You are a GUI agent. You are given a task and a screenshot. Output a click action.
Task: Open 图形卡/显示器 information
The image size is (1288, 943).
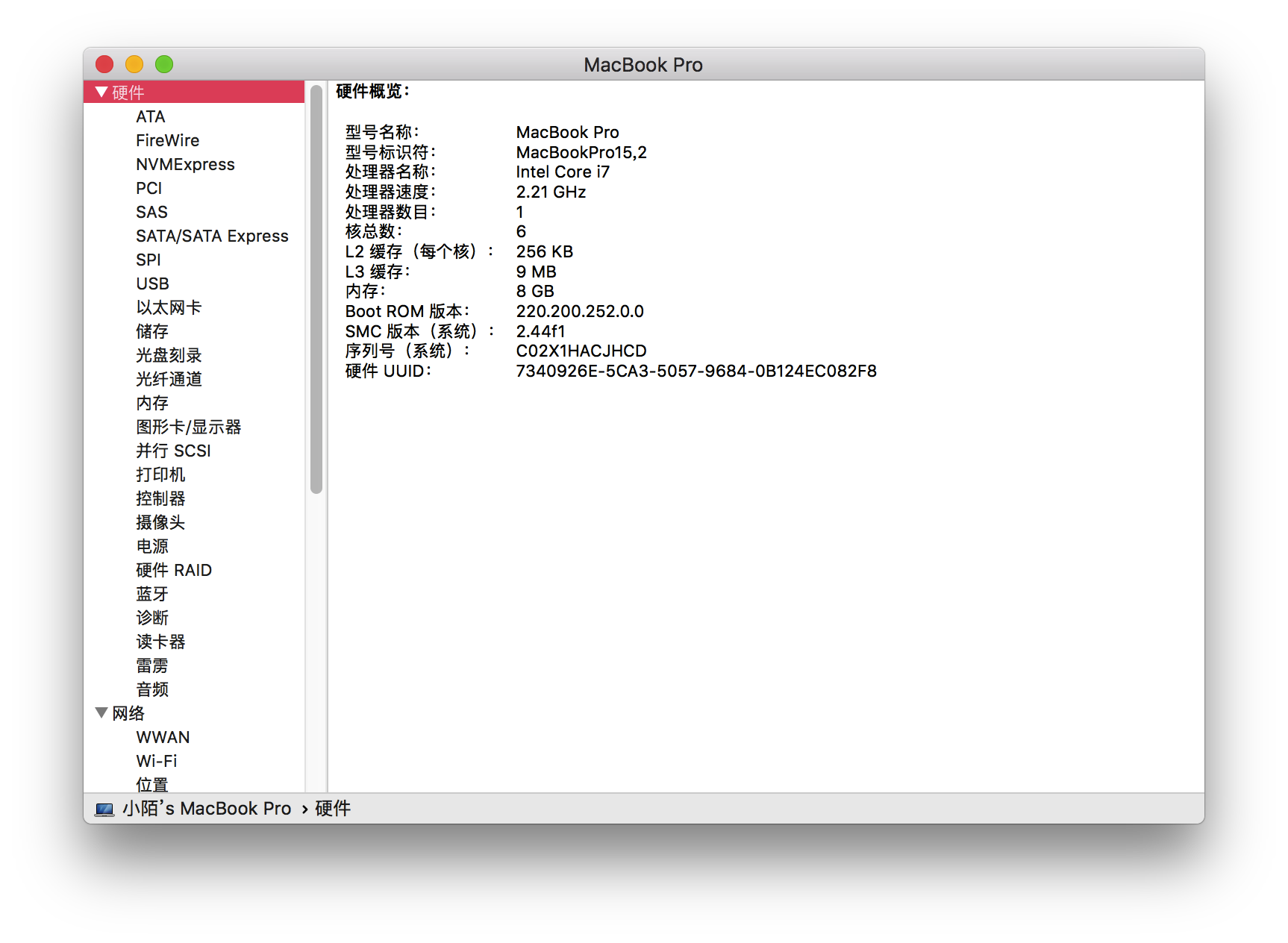(x=189, y=427)
